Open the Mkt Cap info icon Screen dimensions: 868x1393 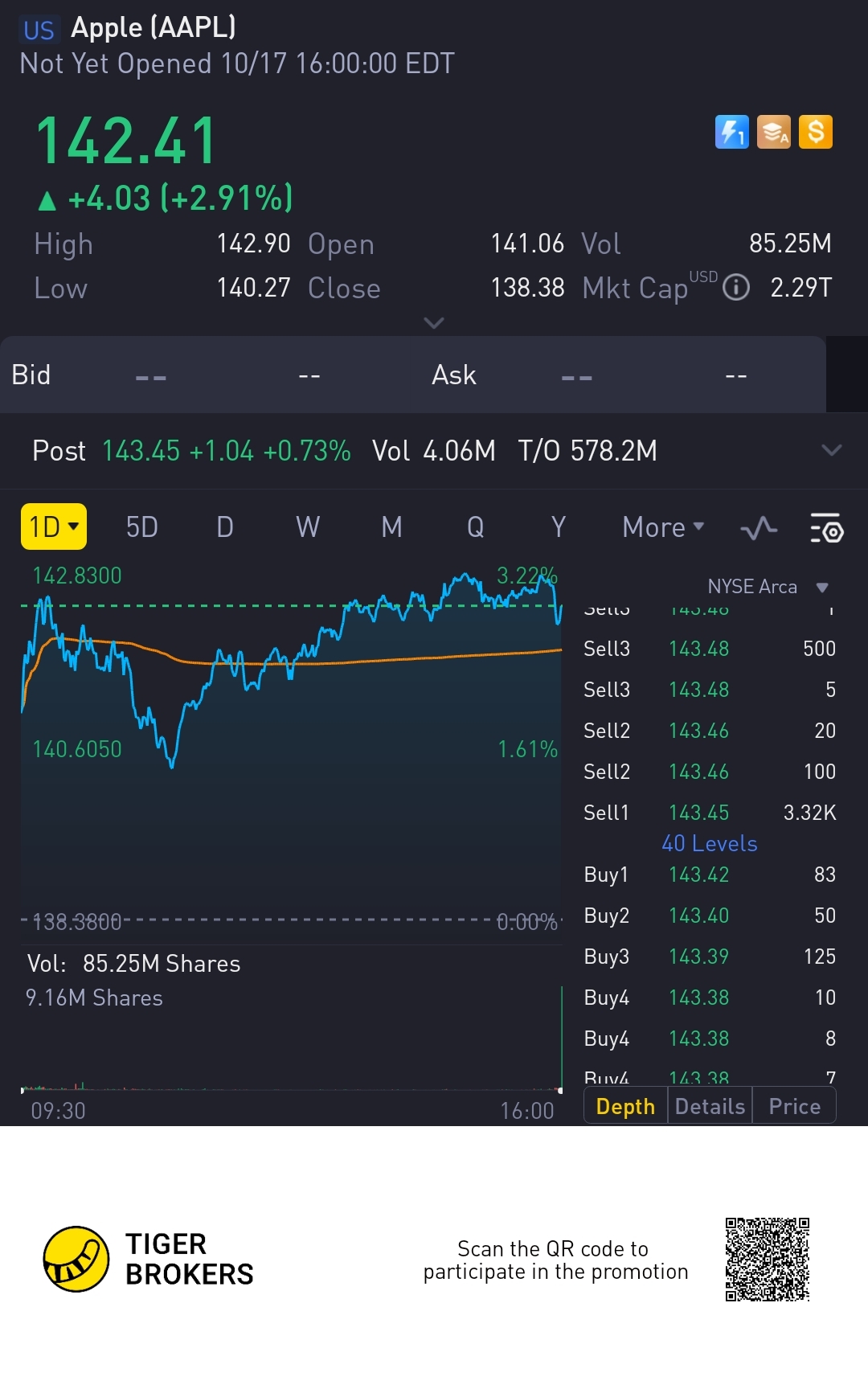pos(736,287)
